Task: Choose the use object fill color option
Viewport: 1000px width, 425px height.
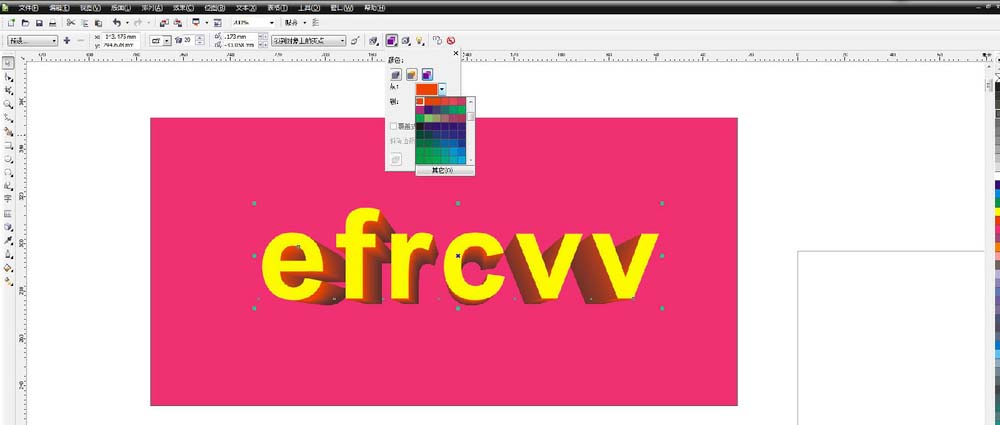Action: click(x=396, y=75)
